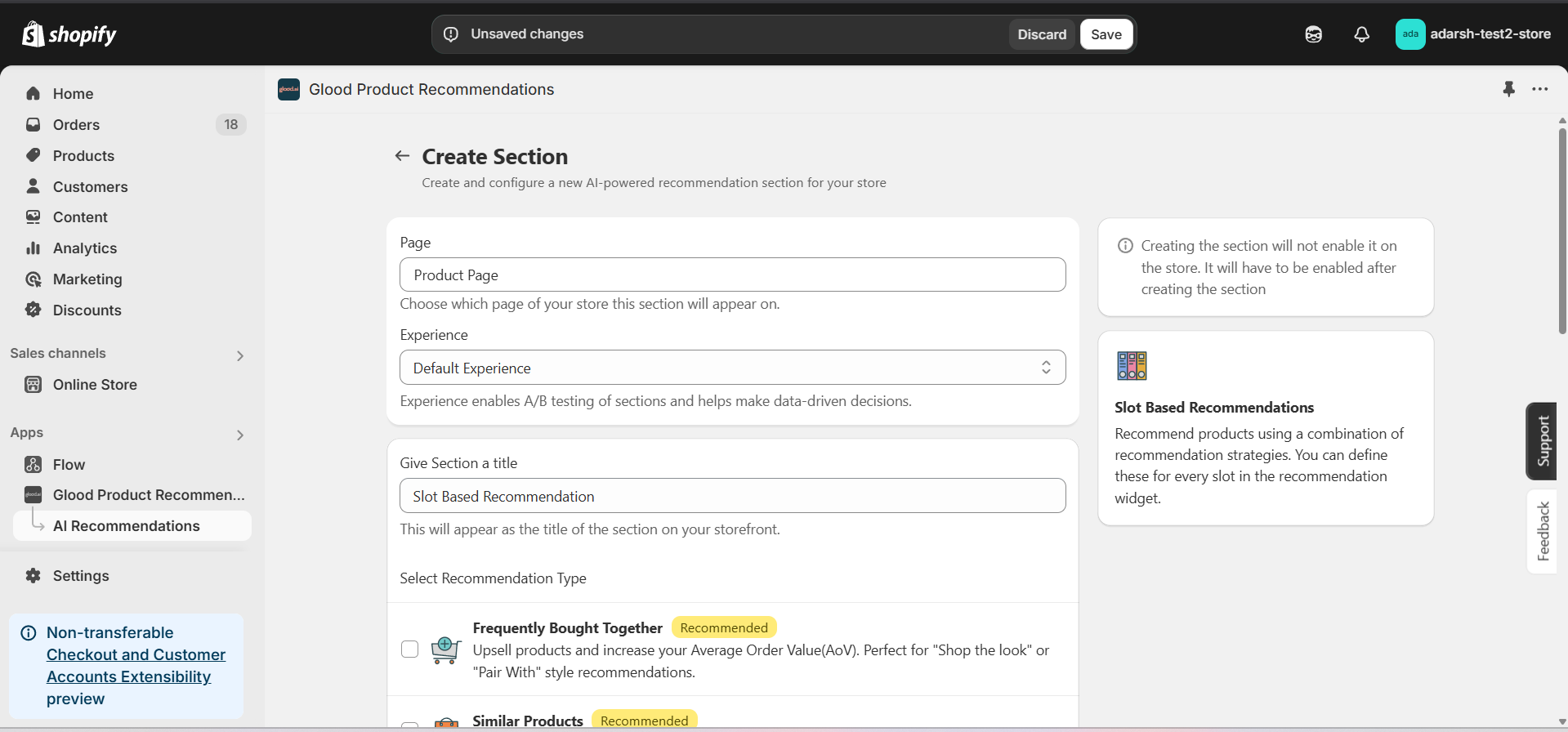The height and width of the screenshot is (732, 1568).
Task: Open the notifications bell
Action: (x=1361, y=34)
